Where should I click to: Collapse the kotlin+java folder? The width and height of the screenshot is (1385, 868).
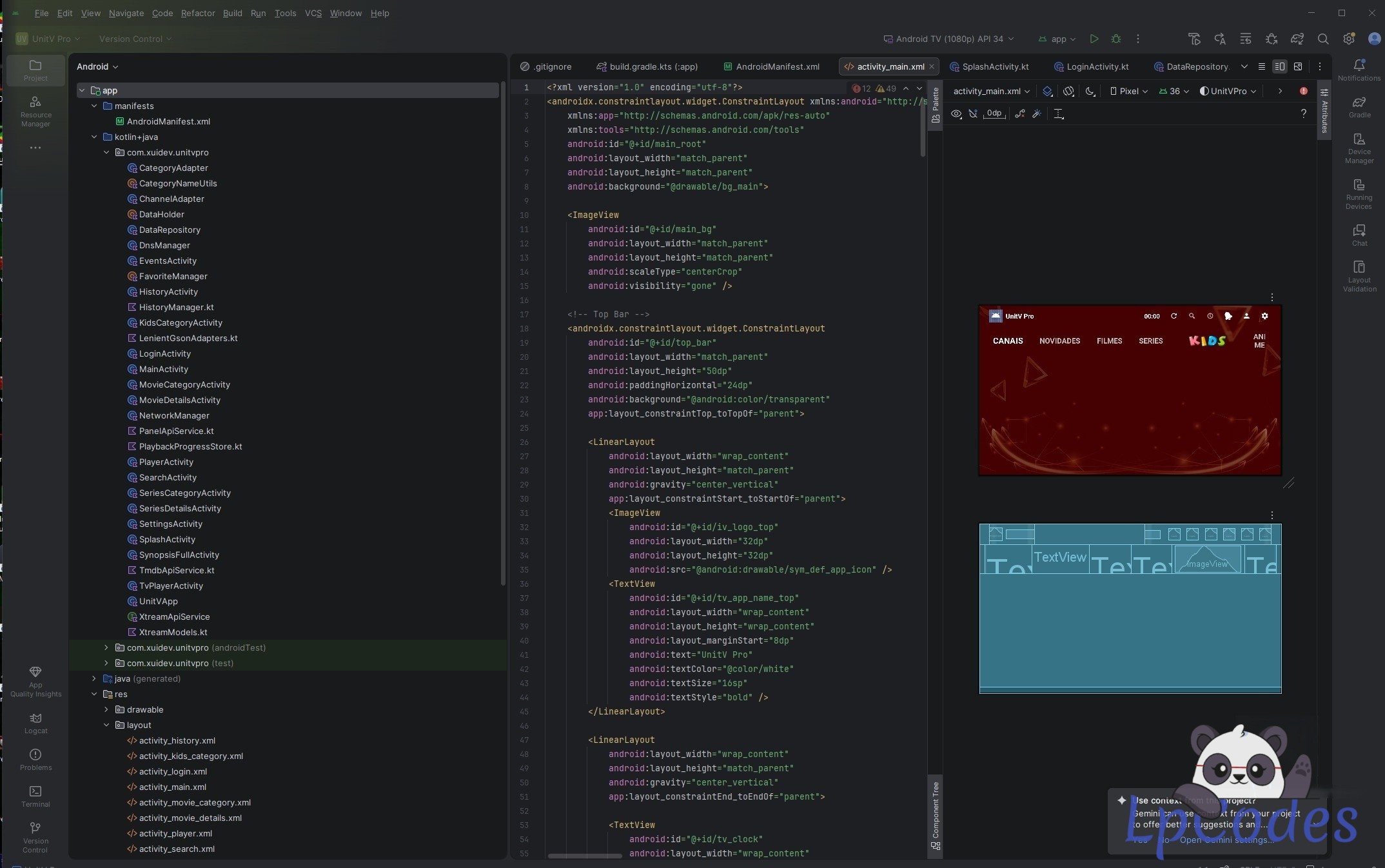[x=94, y=137]
